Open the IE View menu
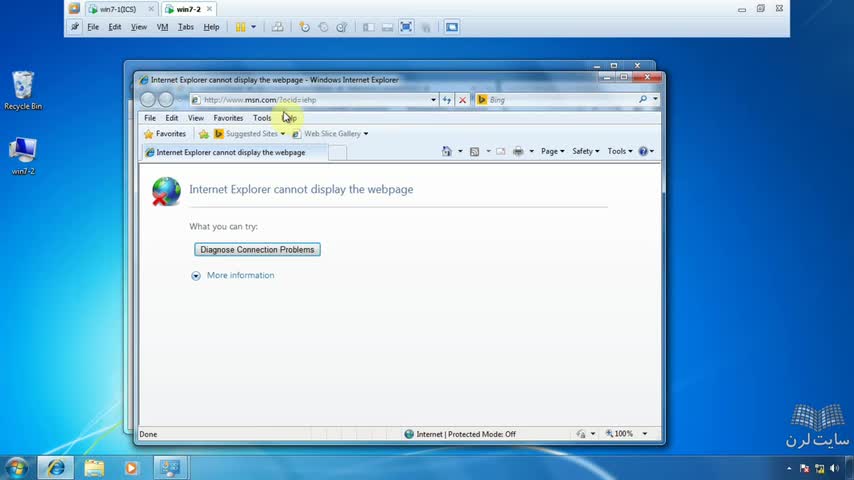Viewport: 854px width, 480px height. point(196,118)
